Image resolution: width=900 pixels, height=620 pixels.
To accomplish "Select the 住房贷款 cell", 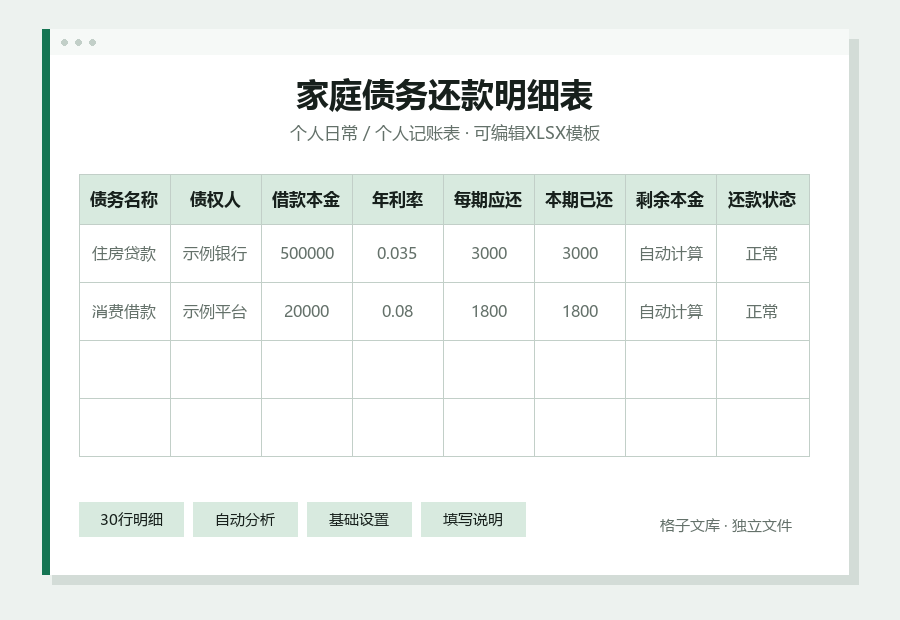I will click(125, 253).
